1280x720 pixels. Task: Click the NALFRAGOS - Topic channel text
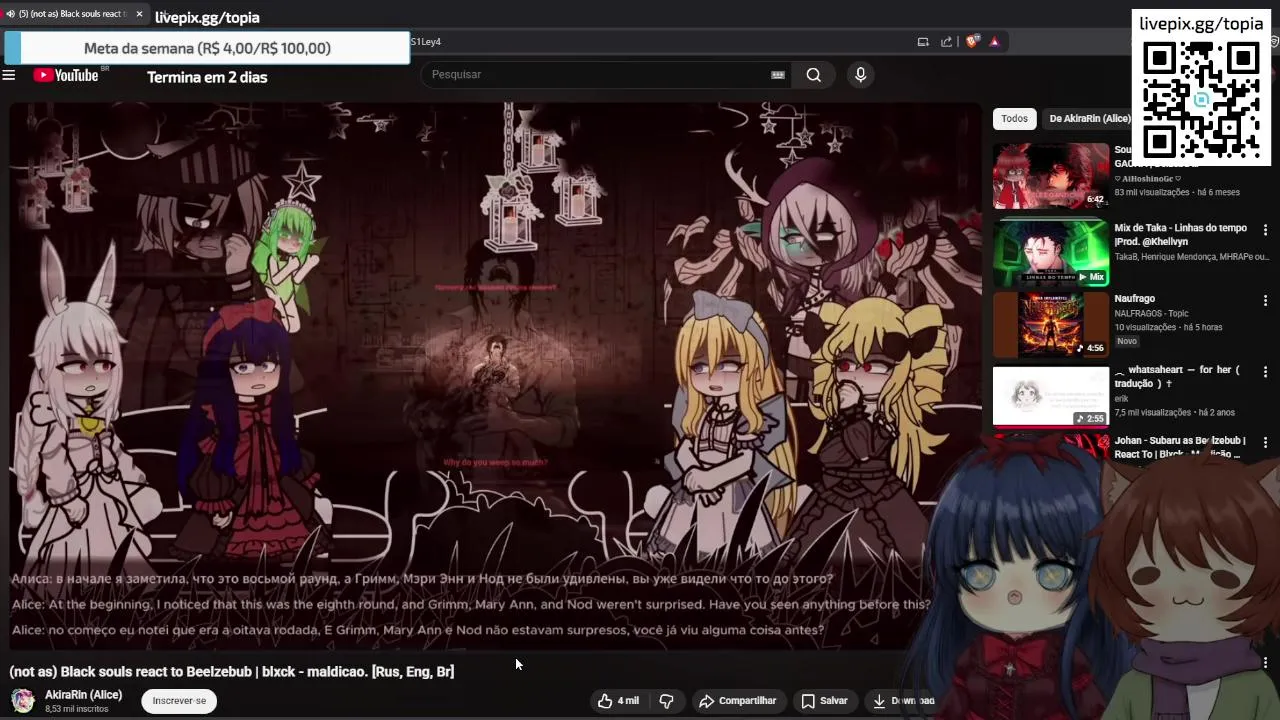click(x=1151, y=314)
